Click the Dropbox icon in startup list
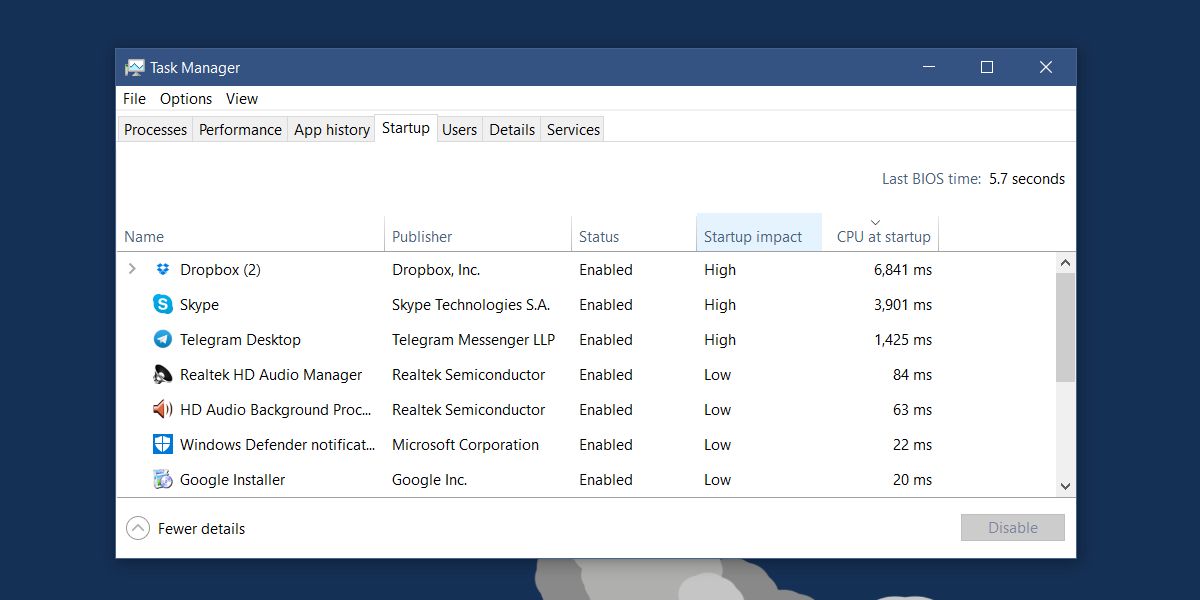Image resolution: width=1200 pixels, height=600 pixels. tap(162, 270)
